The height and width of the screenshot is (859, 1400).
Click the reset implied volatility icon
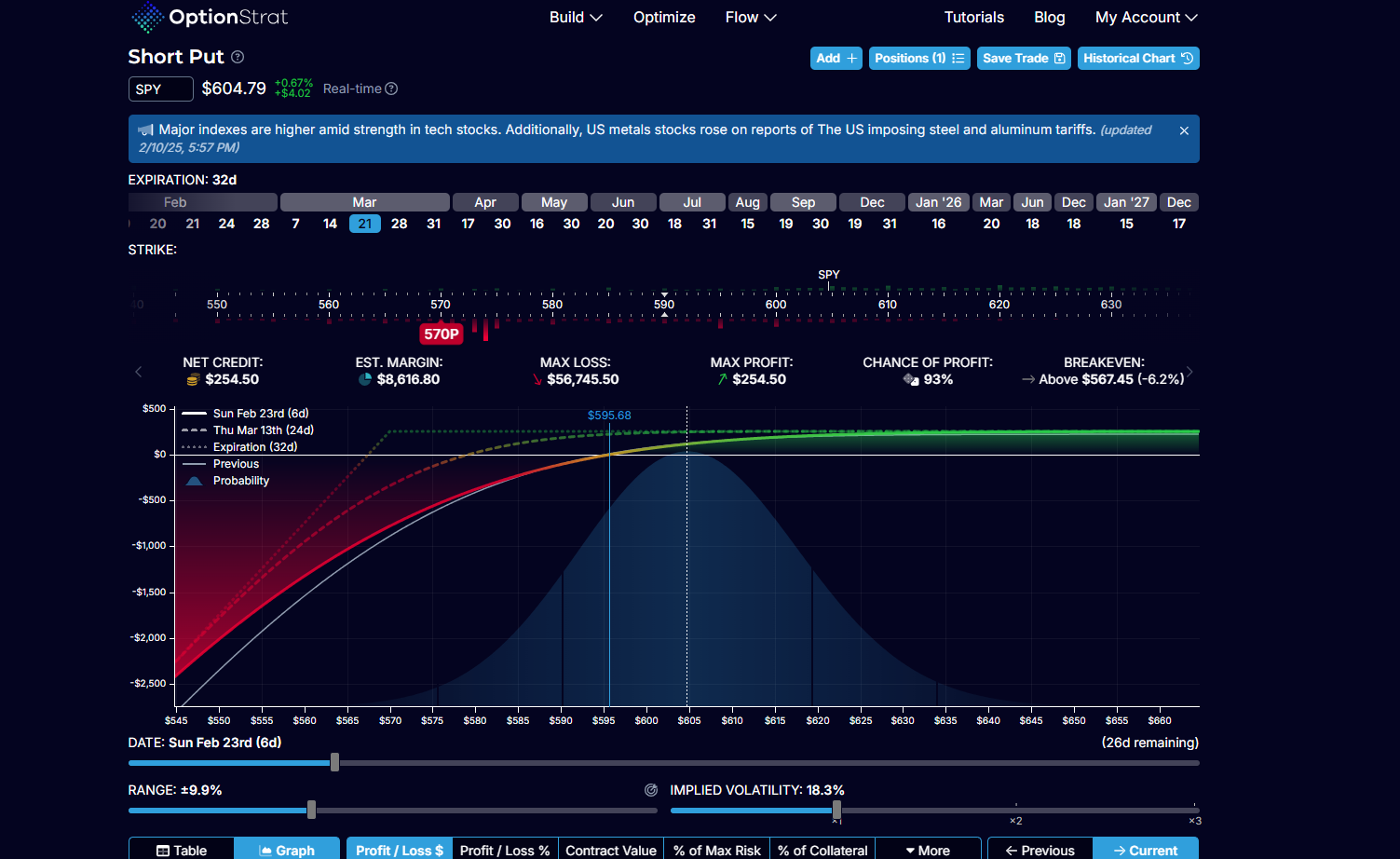click(x=651, y=790)
